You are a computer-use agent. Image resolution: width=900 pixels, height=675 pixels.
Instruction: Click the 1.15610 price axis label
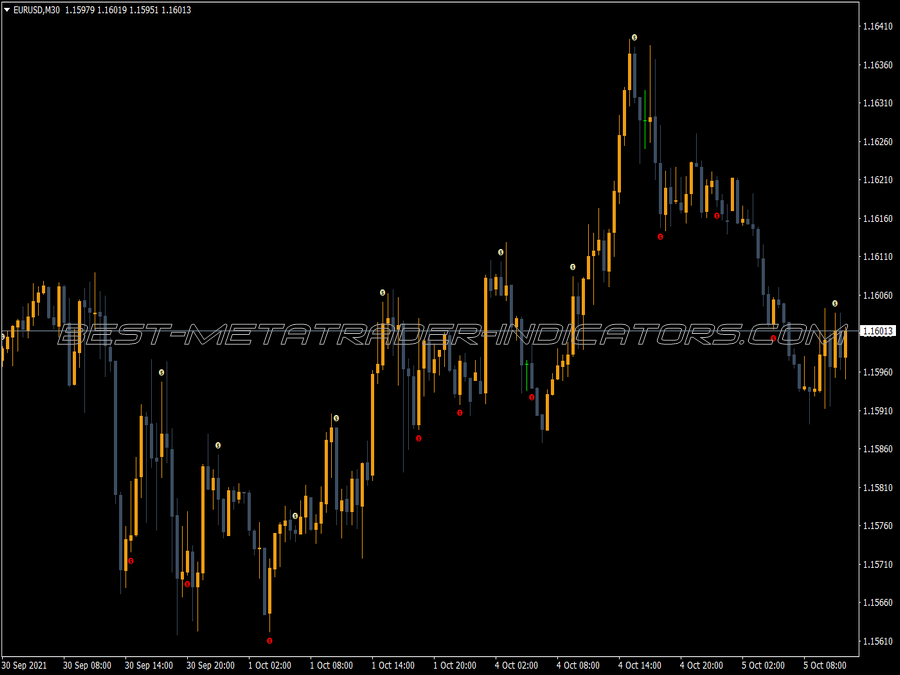coord(878,641)
